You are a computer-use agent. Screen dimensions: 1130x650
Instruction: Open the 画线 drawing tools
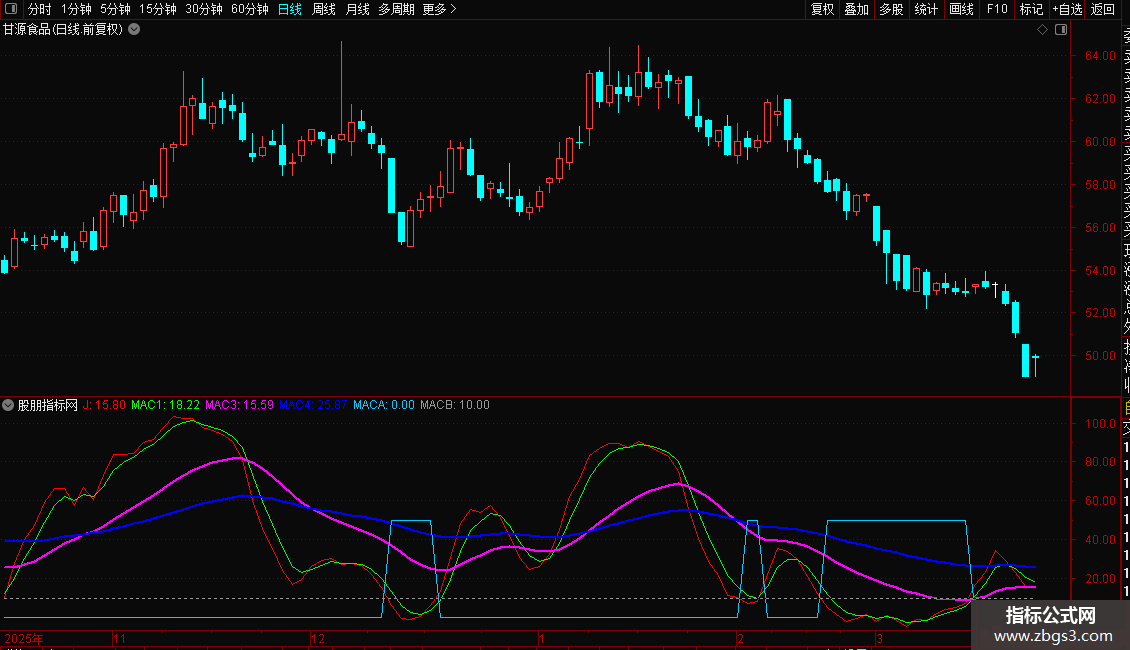pos(961,9)
